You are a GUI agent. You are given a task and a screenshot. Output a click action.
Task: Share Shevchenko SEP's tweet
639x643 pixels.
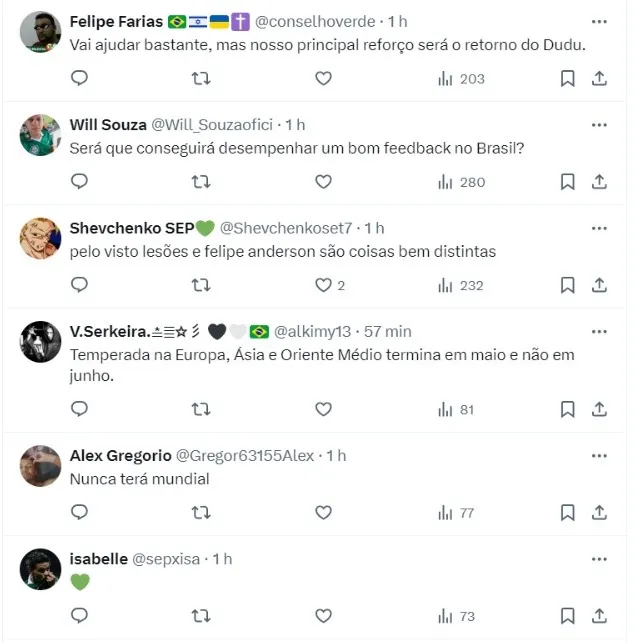click(599, 285)
